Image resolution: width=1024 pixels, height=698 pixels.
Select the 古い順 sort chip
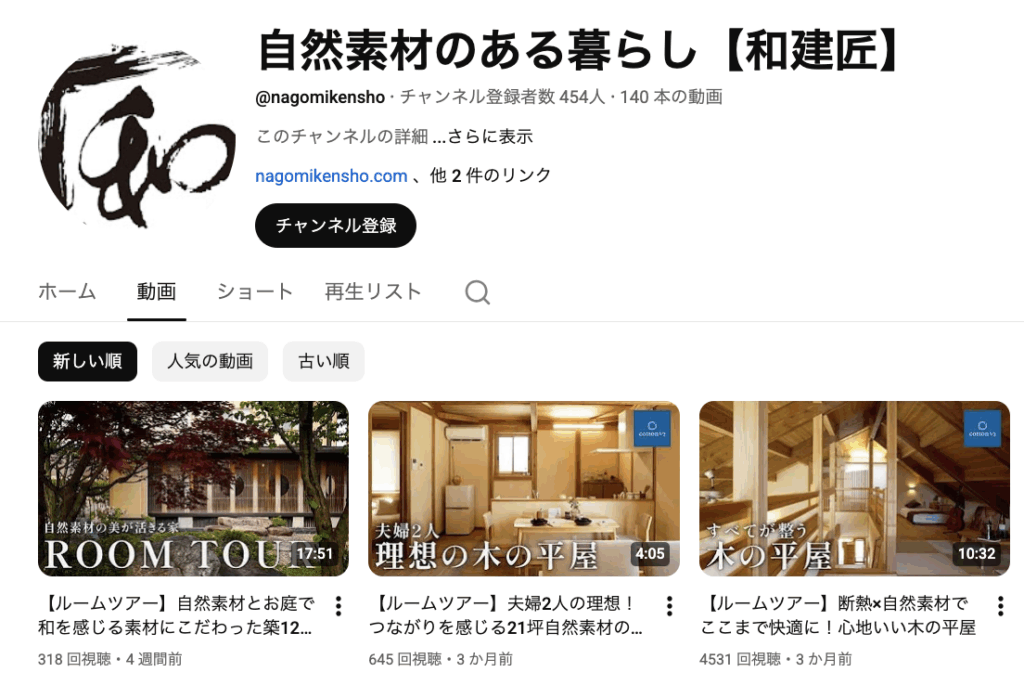323,361
